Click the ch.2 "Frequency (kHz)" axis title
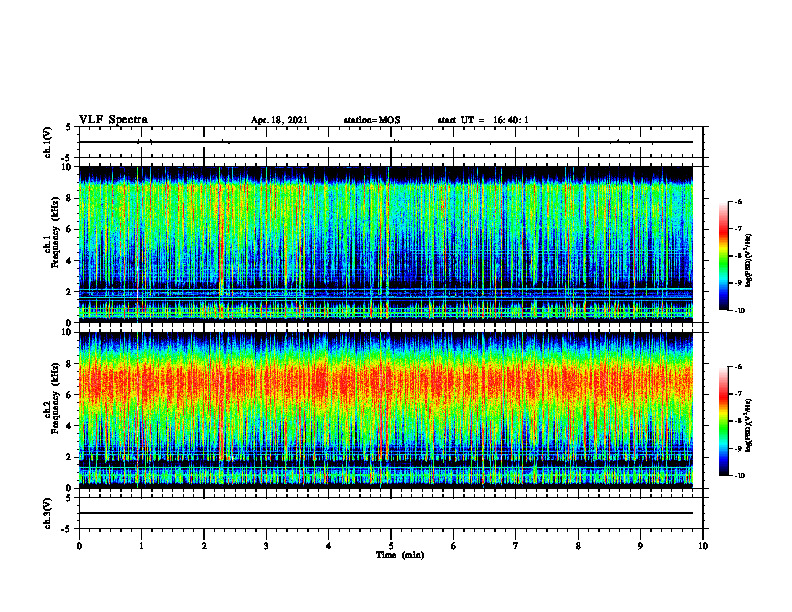Viewport: 792px width, 612px height. tap(55, 397)
